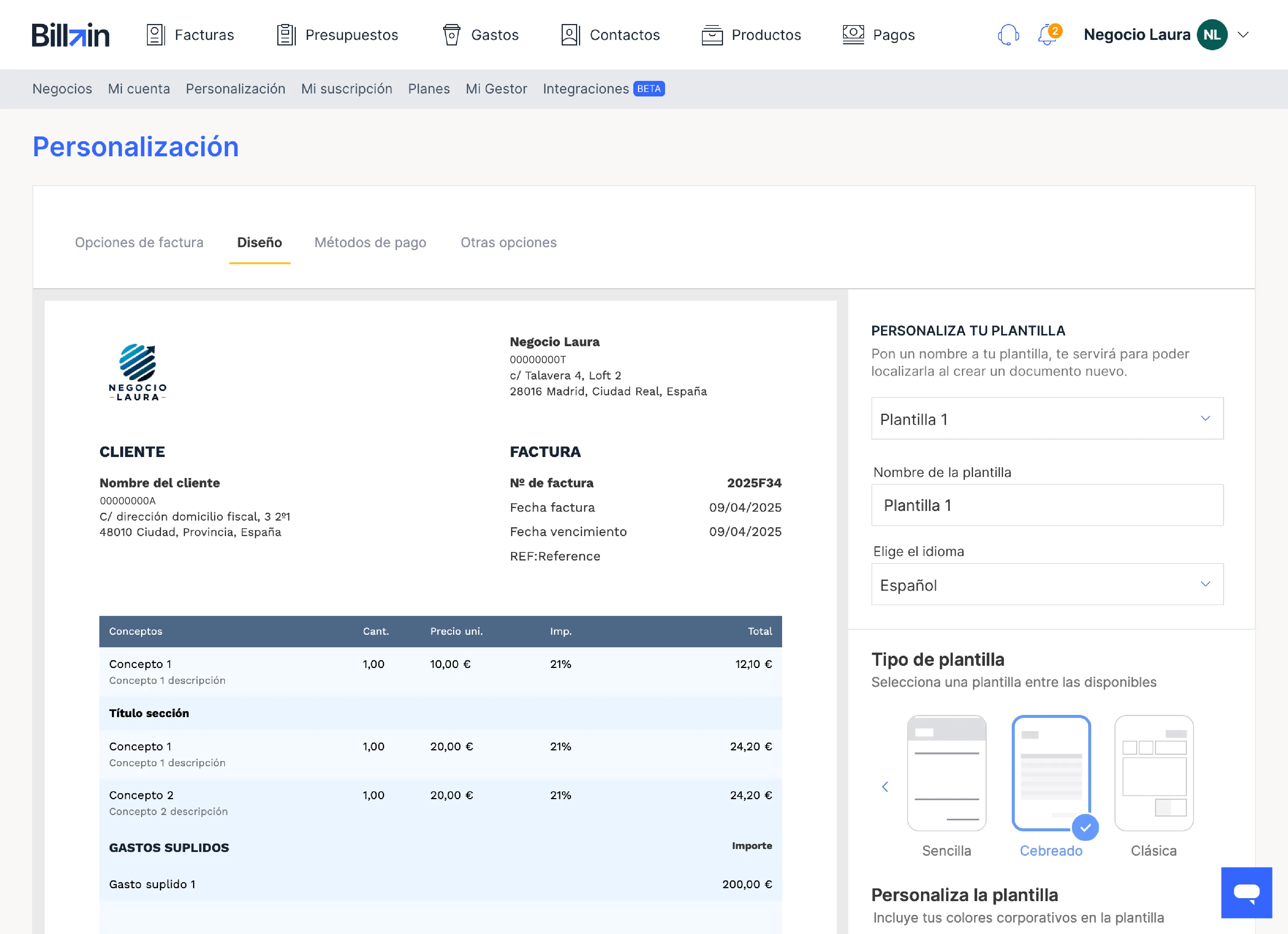Go to Negocios settings link
This screenshot has height=934, width=1288.
[x=62, y=89]
